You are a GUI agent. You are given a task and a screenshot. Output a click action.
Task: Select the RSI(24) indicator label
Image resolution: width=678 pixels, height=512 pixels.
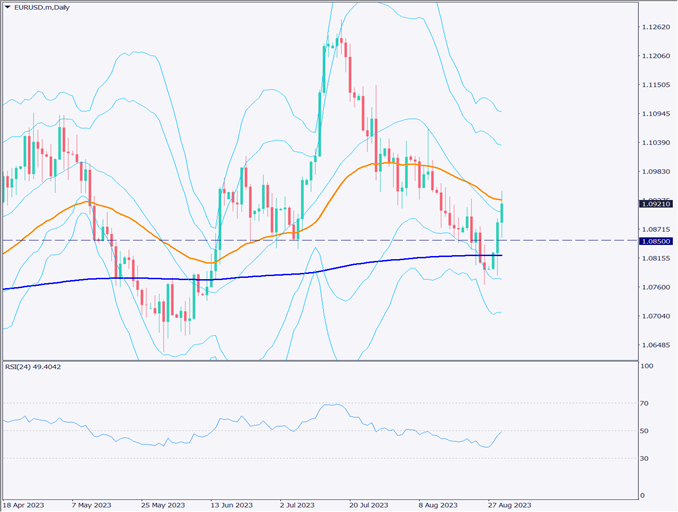(33, 366)
